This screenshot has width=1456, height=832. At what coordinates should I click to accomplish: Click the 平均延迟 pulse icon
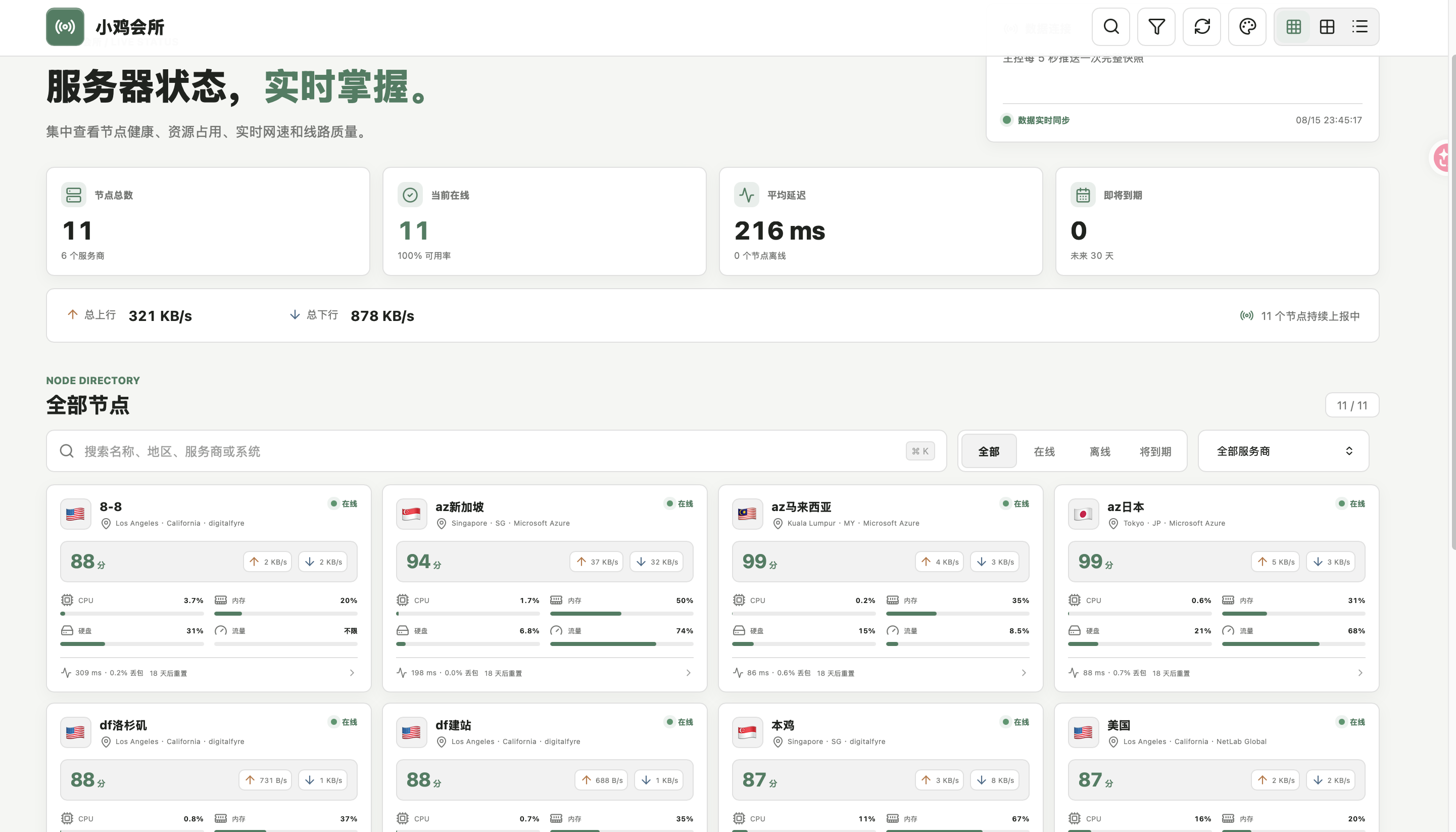pos(746,195)
